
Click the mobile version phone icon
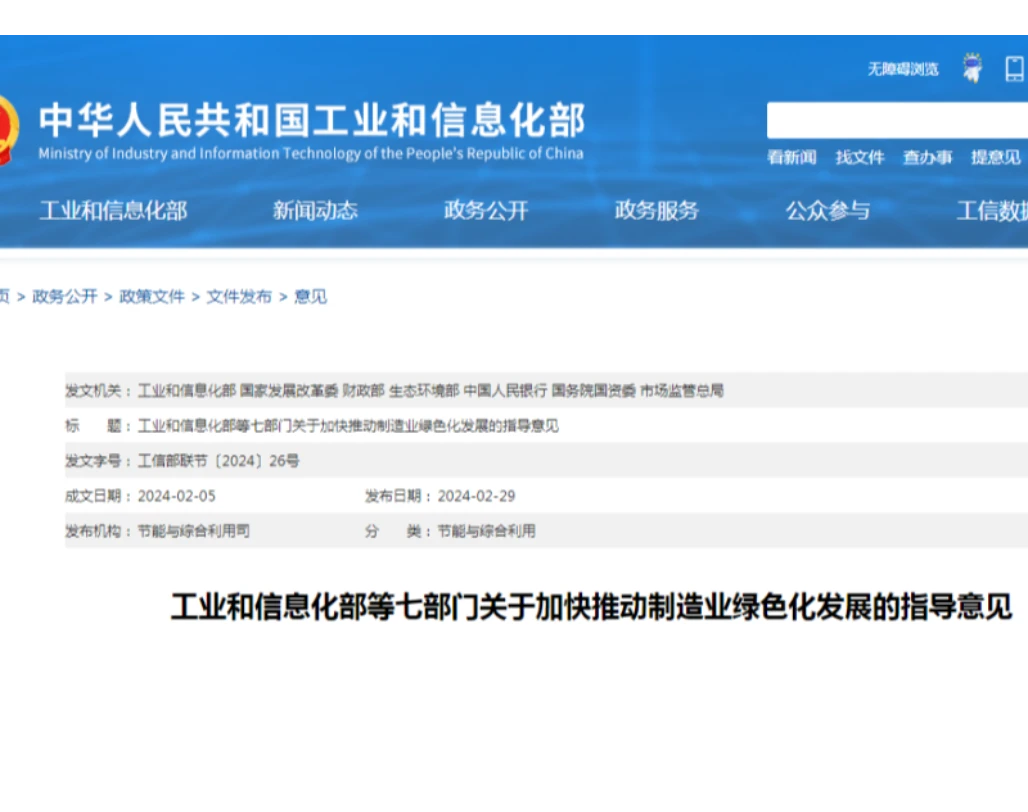coord(1016,68)
